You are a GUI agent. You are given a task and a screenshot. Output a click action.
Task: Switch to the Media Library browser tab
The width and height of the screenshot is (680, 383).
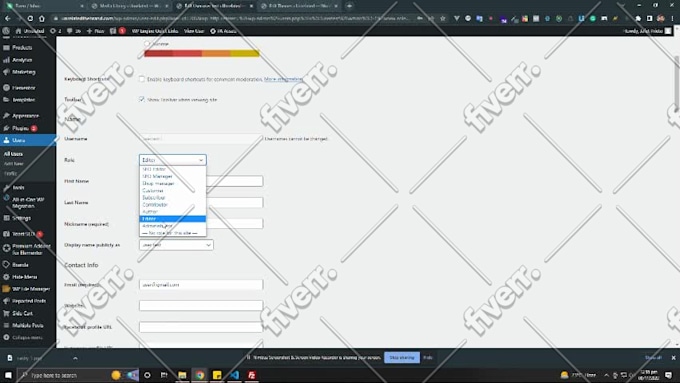tap(129, 6)
